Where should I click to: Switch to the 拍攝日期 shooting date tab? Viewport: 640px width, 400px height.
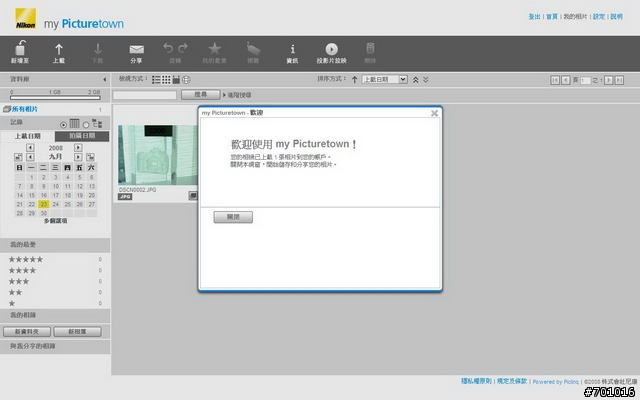click(82, 136)
